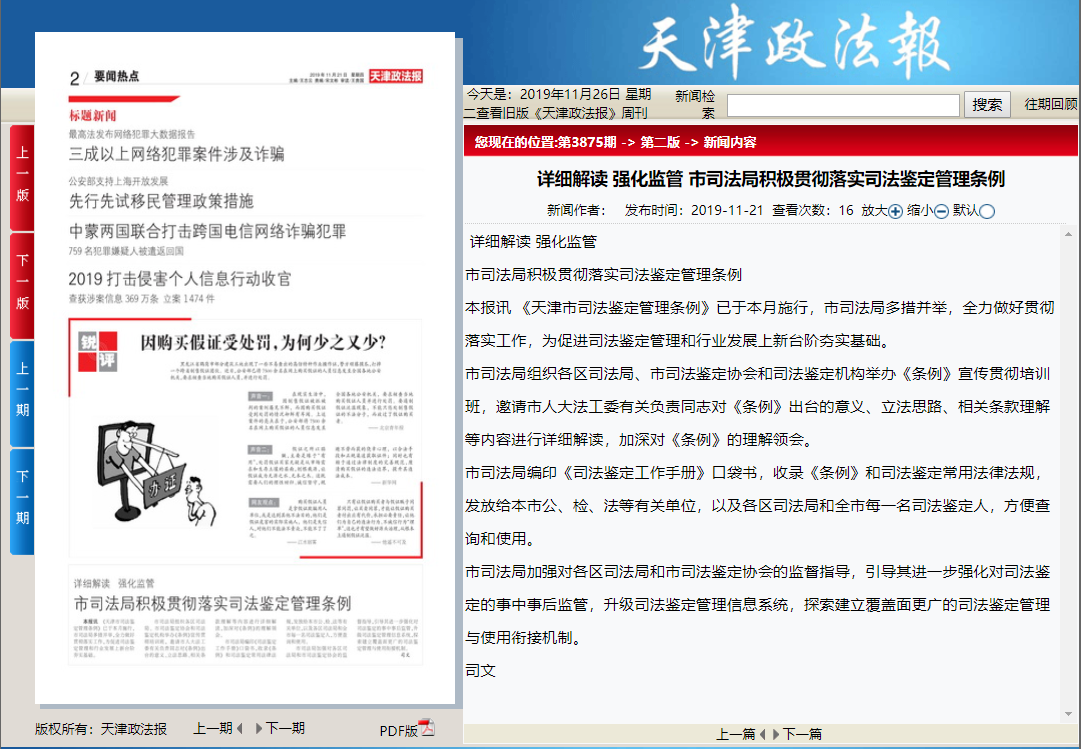Click the 要闻热点 page header
The height and width of the screenshot is (749, 1081).
pos(117,76)
